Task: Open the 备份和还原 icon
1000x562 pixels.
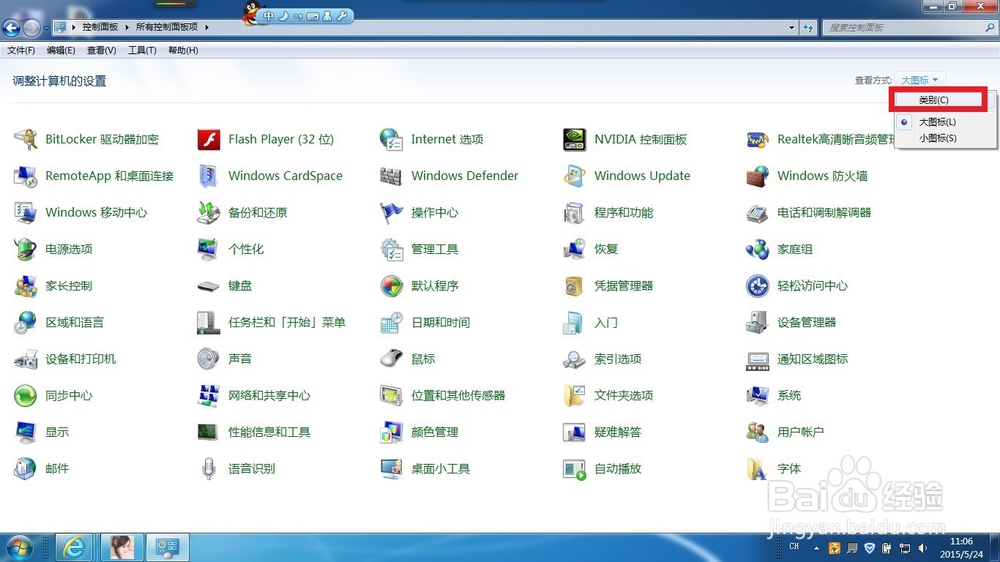Action: tap(209, 212)
